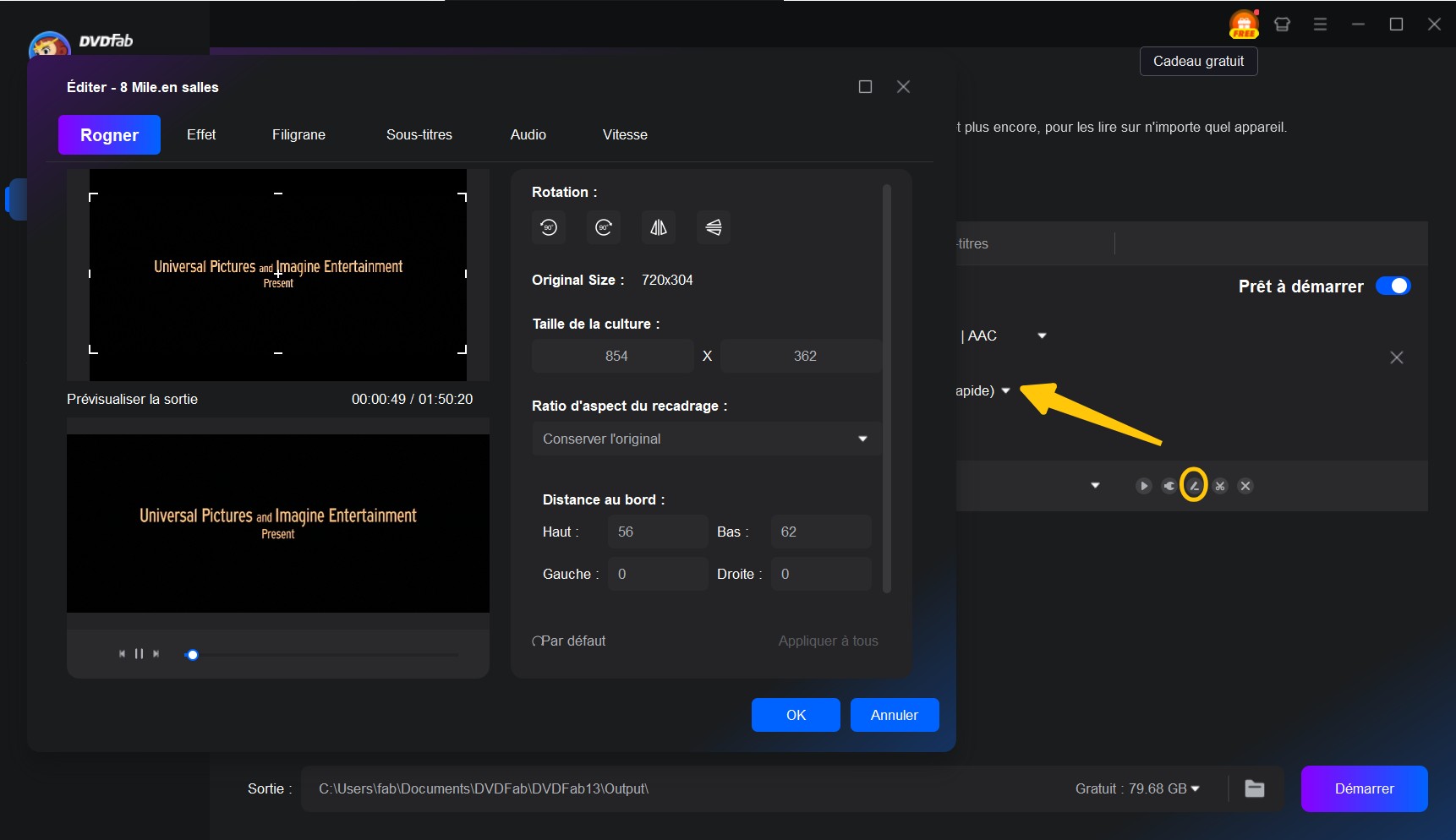Click the Bas distance field
Viewport: 1456px width, 840px height.
(x=821, y=532)
